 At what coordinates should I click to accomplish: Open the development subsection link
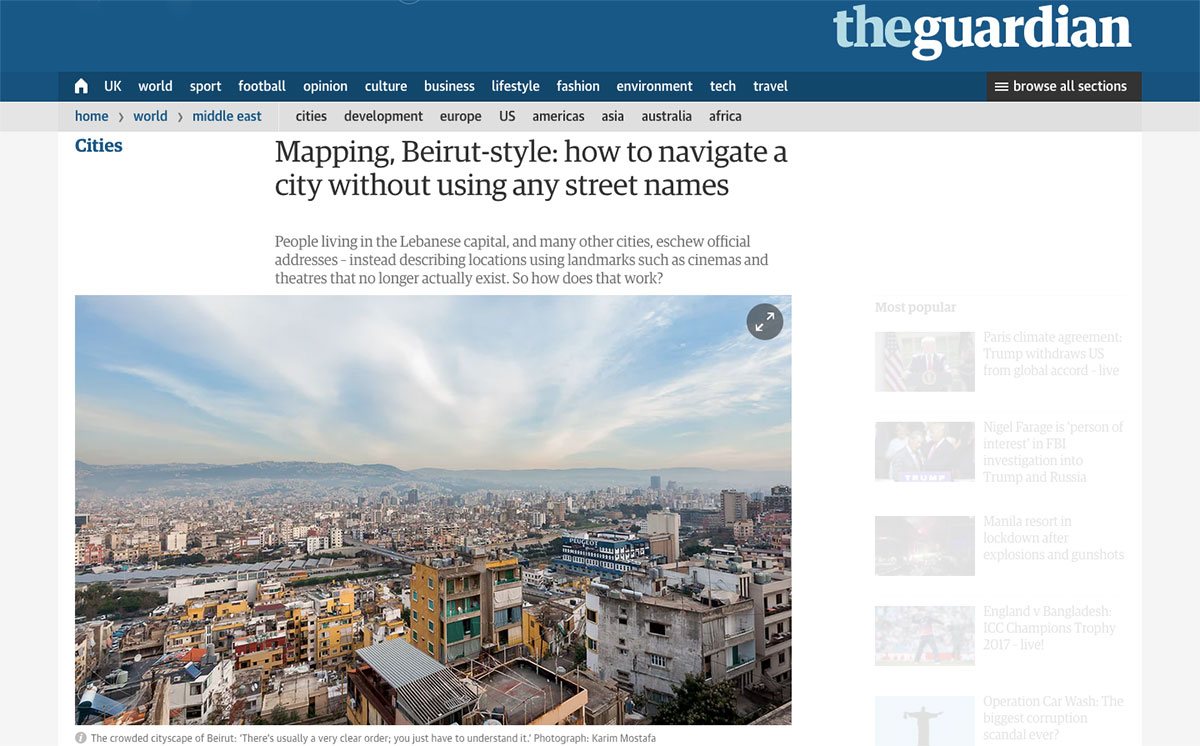click(x=383, y=116)
